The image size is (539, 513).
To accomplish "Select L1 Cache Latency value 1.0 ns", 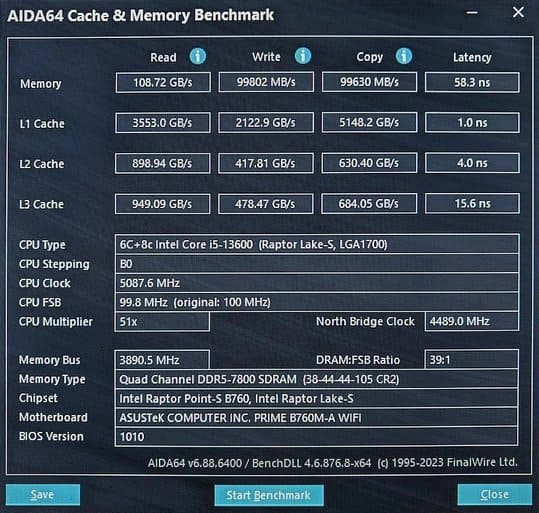I will click(472, 123).
